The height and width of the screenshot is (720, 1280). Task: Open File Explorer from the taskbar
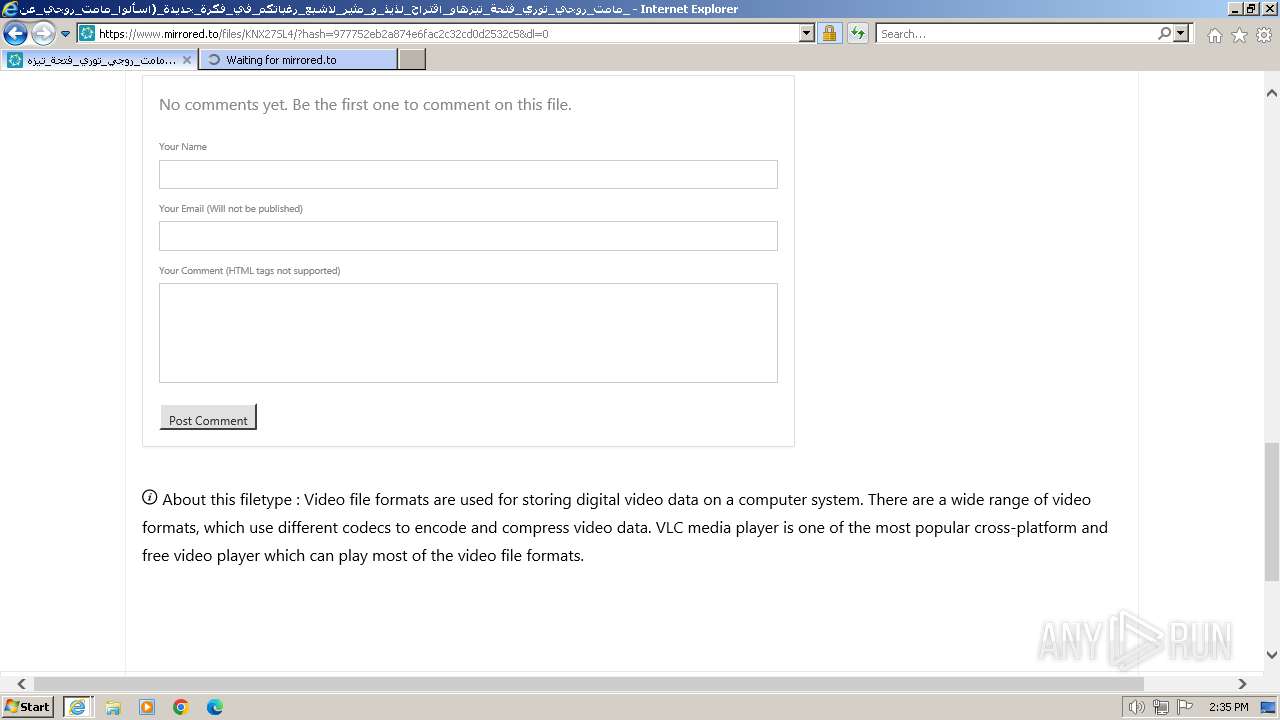click(113, 707)
